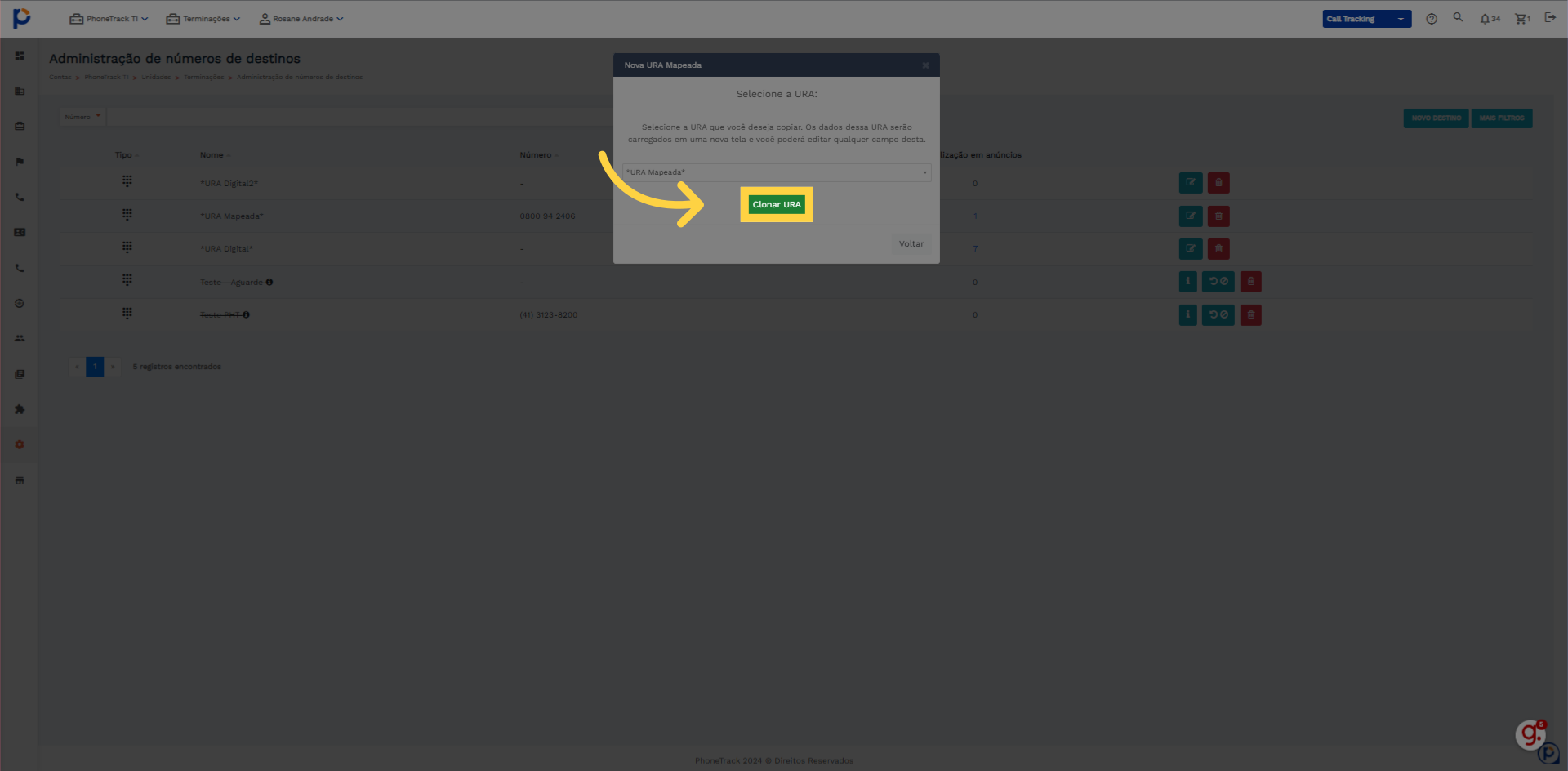Click the (41) 3123-8200 number link
1568x771 pixels.
548,315
